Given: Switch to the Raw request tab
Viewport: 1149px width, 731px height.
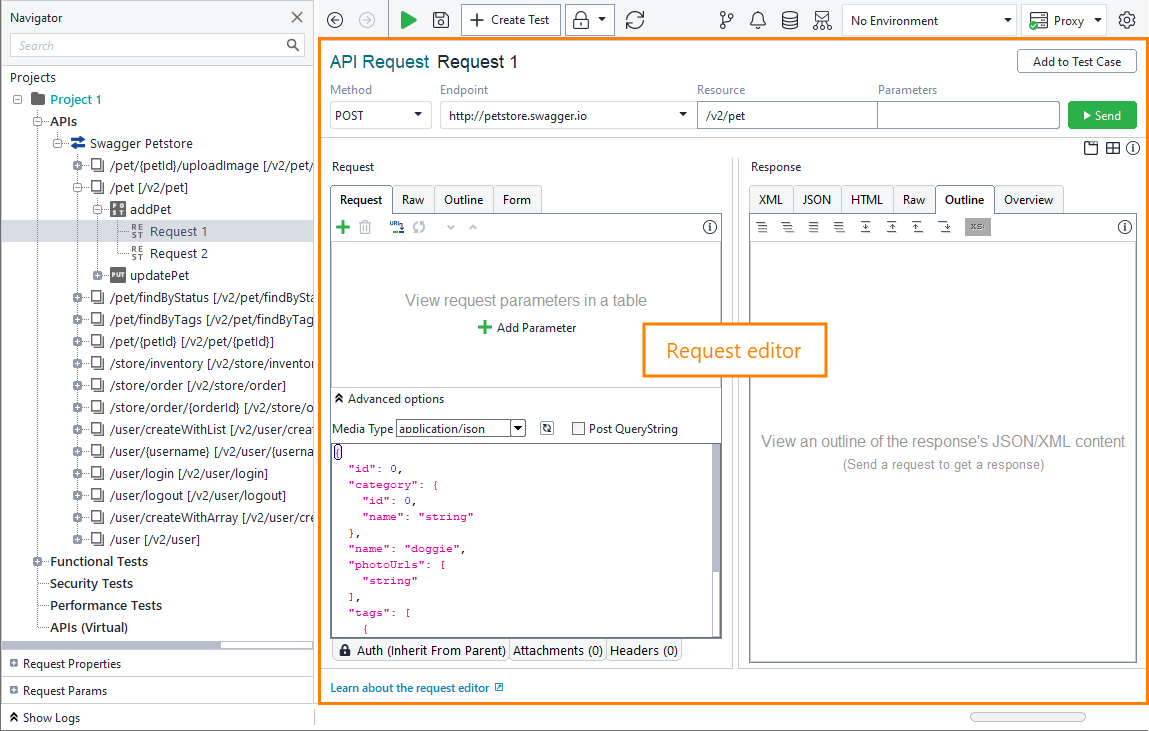Looking at the screenshot, I should 412,199.
